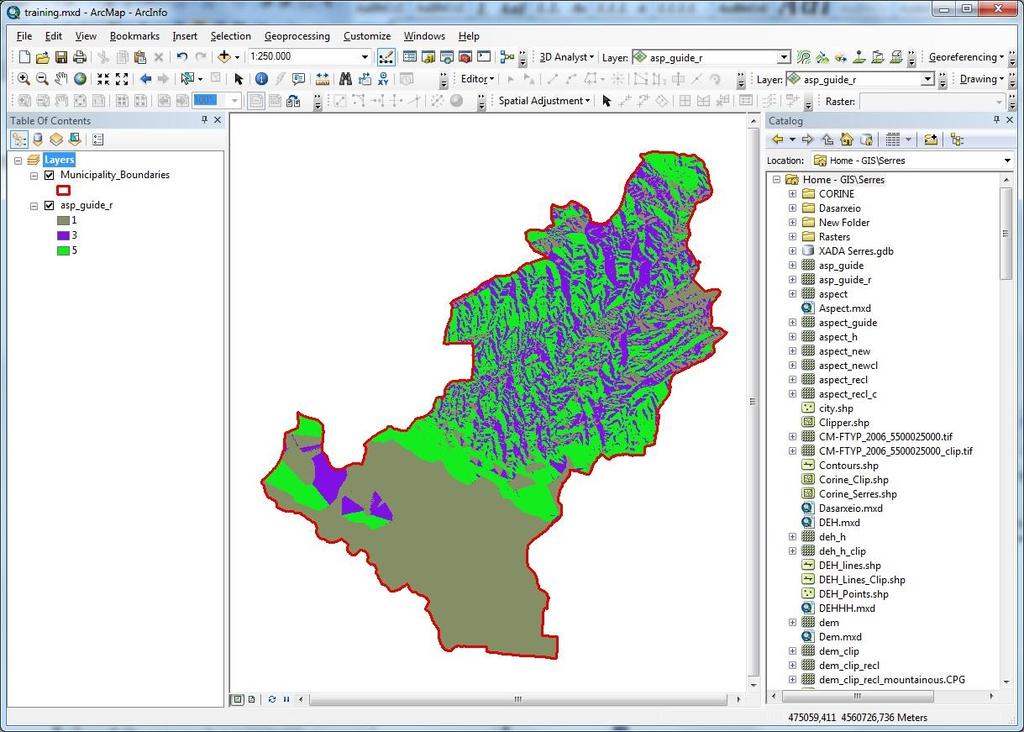This screenshot has height=732, width=1024.
Task: Click the Add Data button
Action: pos(224,57)
